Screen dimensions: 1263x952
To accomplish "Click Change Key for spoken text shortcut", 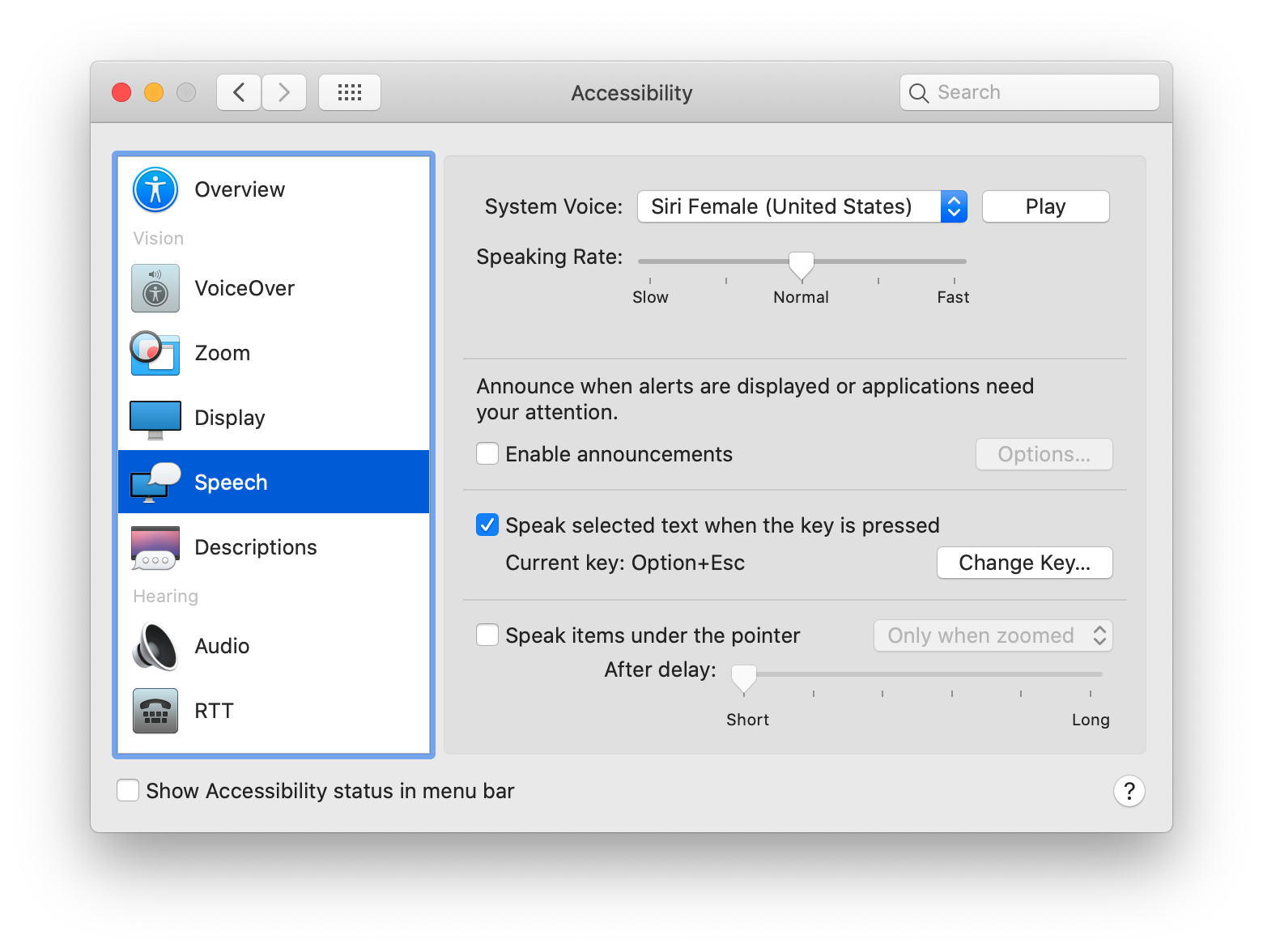I will click(1024, 563).
